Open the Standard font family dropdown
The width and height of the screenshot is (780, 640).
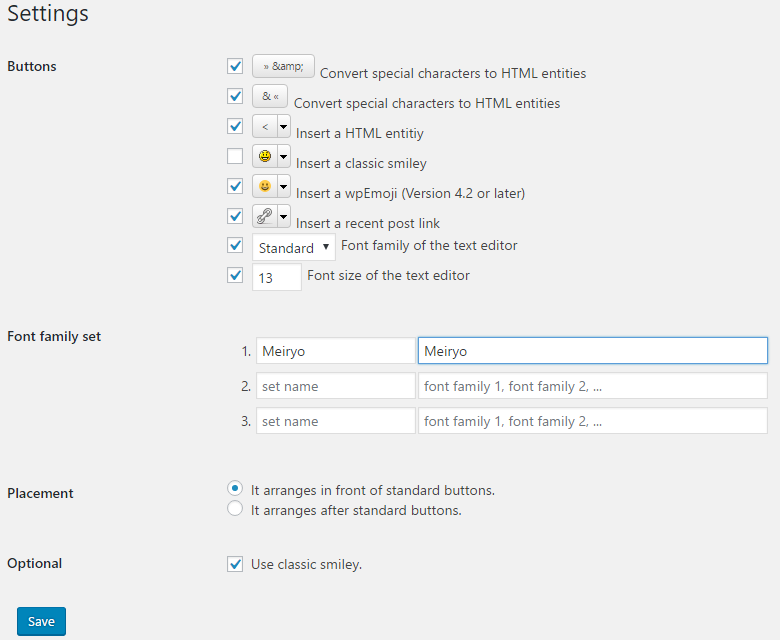[293, 247]
